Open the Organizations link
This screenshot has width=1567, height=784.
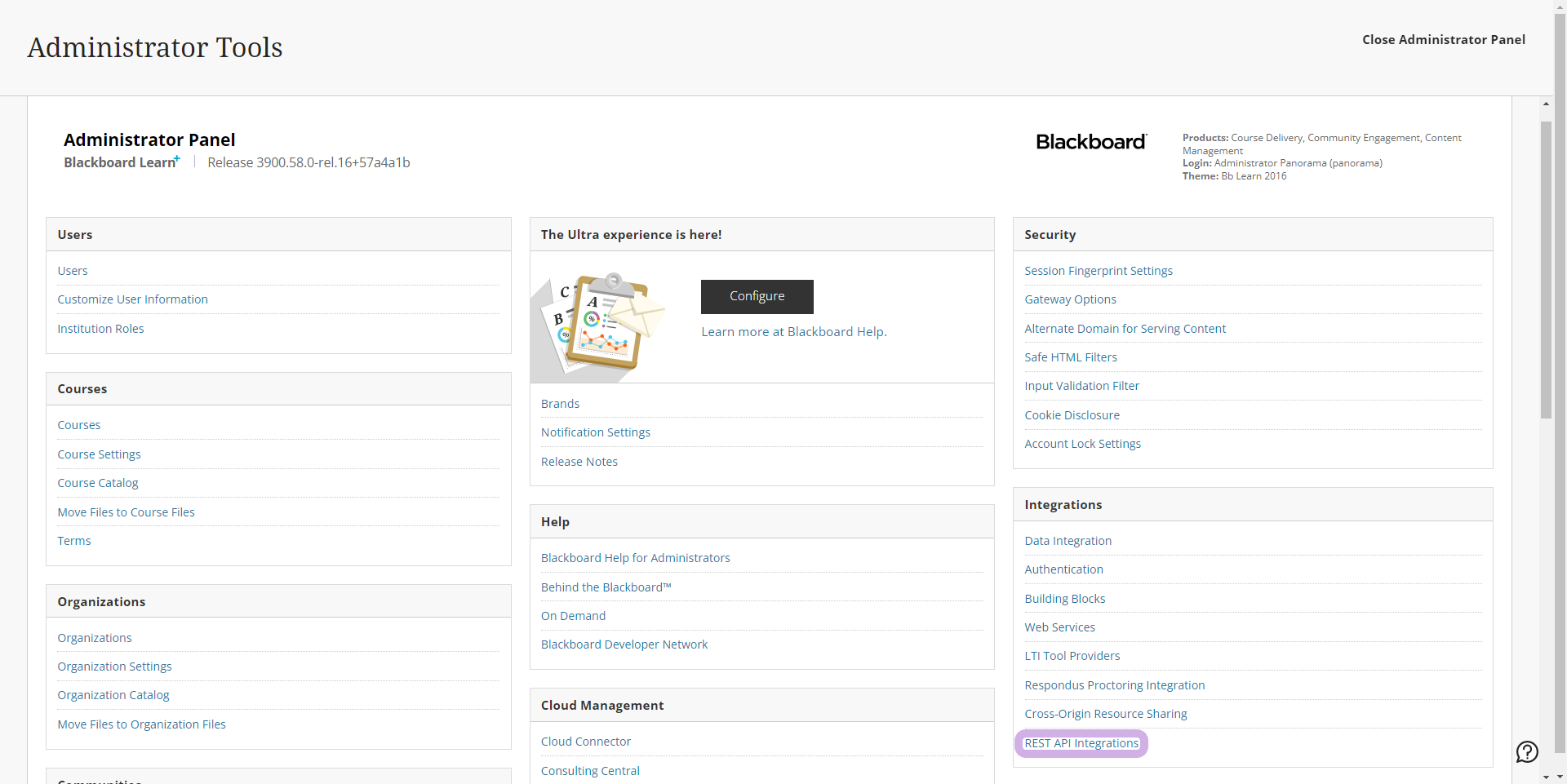click(x=95, y=638)
